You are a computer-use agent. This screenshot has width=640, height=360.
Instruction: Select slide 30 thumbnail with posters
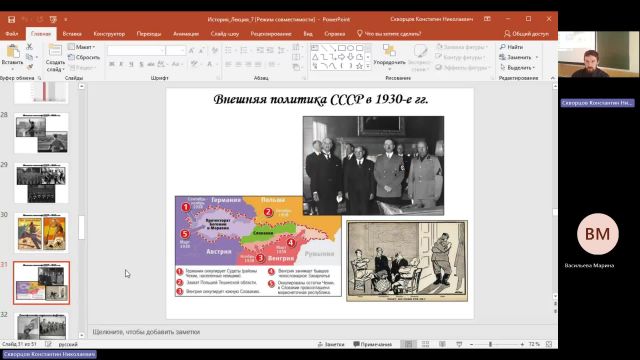[41, 233]
